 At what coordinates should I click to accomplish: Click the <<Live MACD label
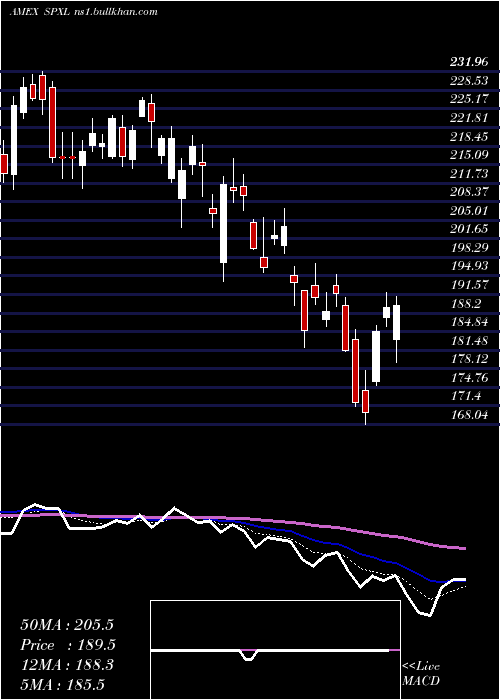click(x=421, y=673)
